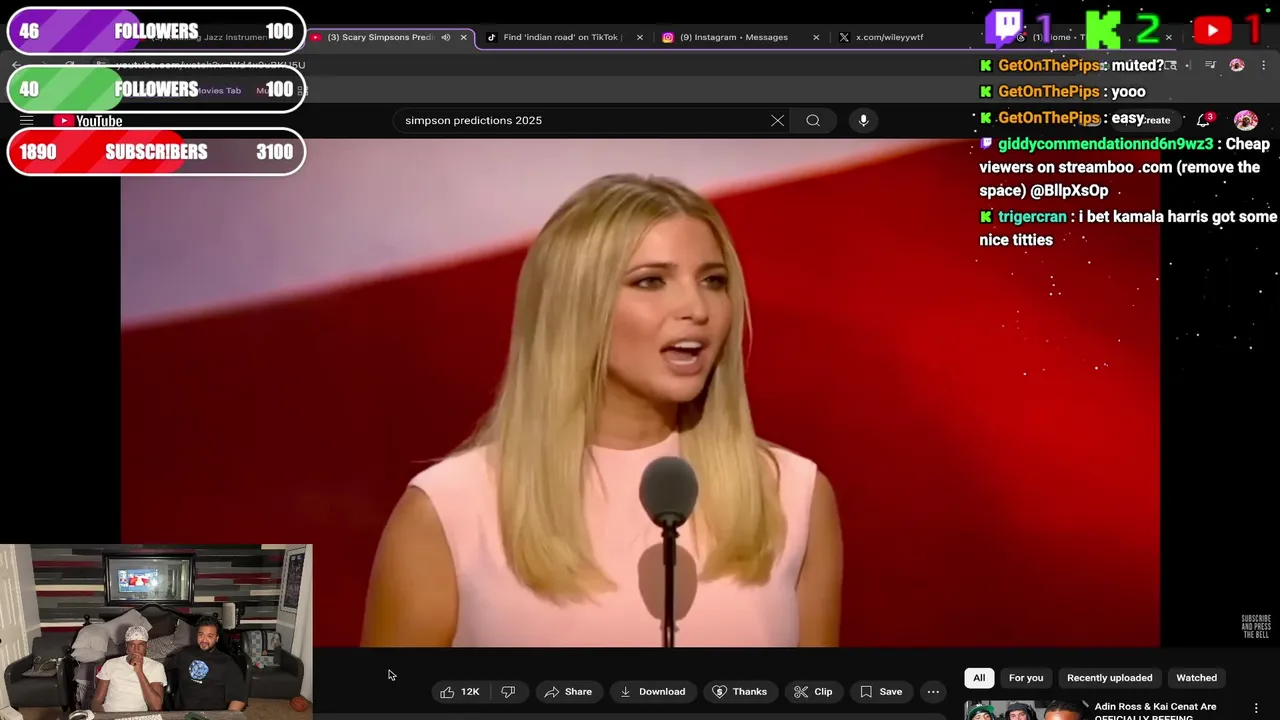
Task: Save the video to a playlist
Action: [x=881, y=692]
